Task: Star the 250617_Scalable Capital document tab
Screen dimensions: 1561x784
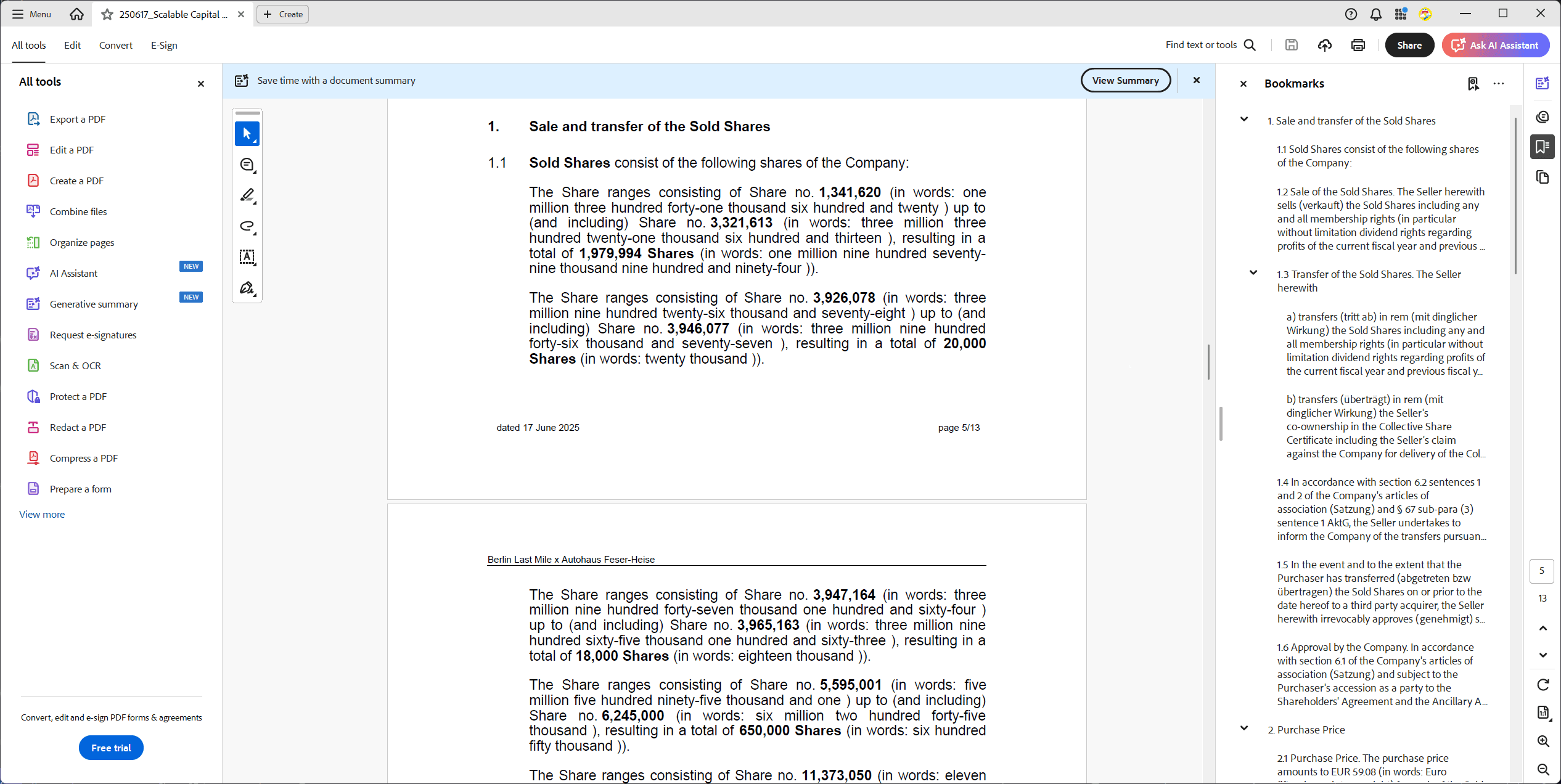Action: 107,14
